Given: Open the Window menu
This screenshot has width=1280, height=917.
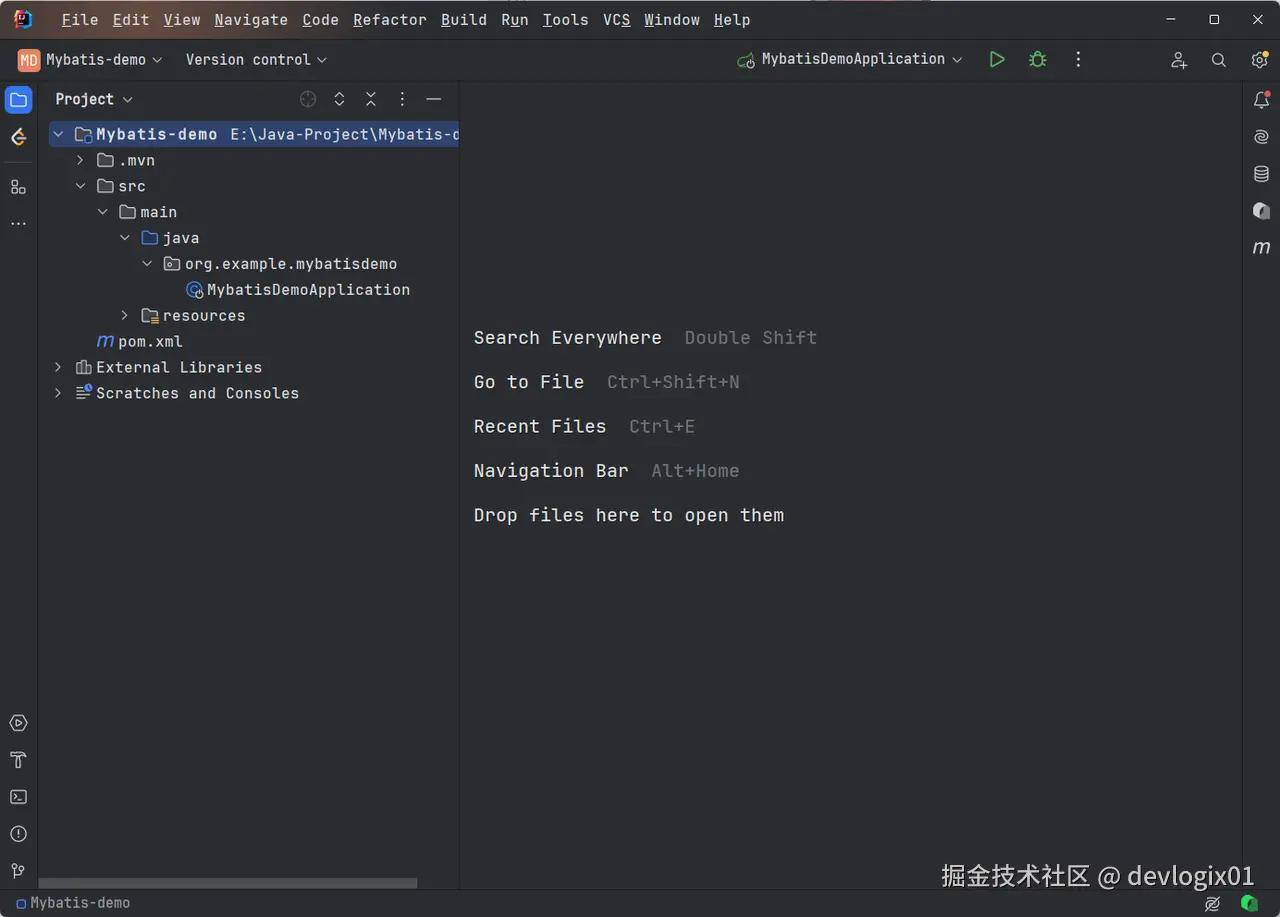Looking at the screenshot, I should 672,20.
